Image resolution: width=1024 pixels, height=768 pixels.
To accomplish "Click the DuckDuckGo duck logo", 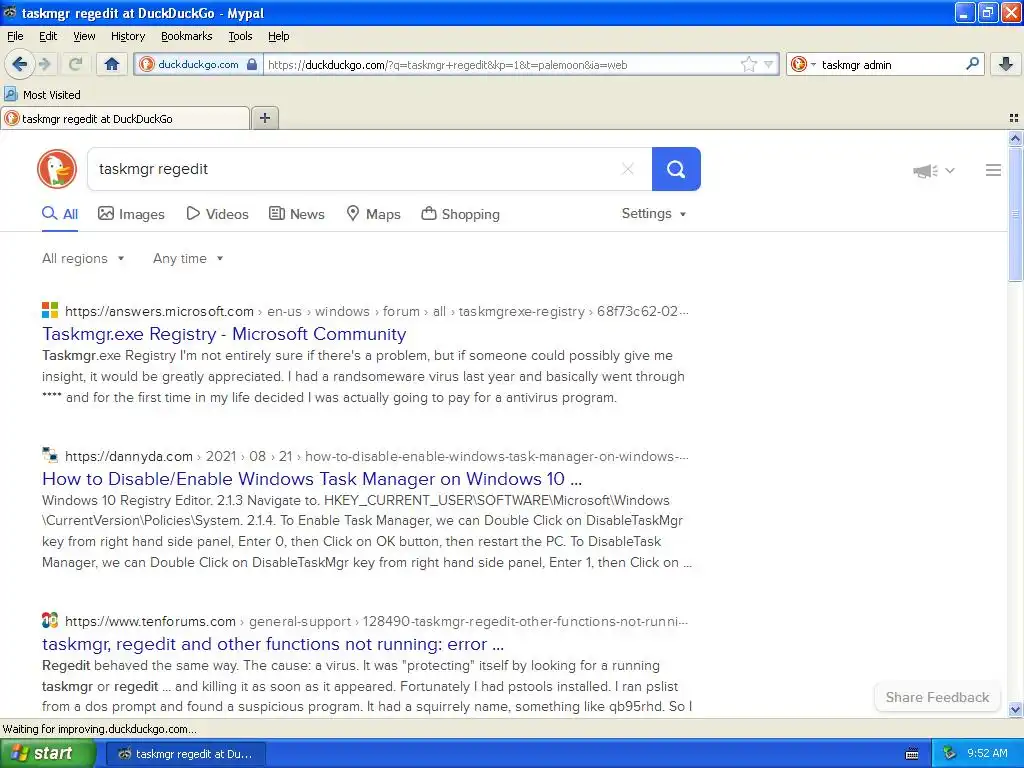I will tap(57, 169).
